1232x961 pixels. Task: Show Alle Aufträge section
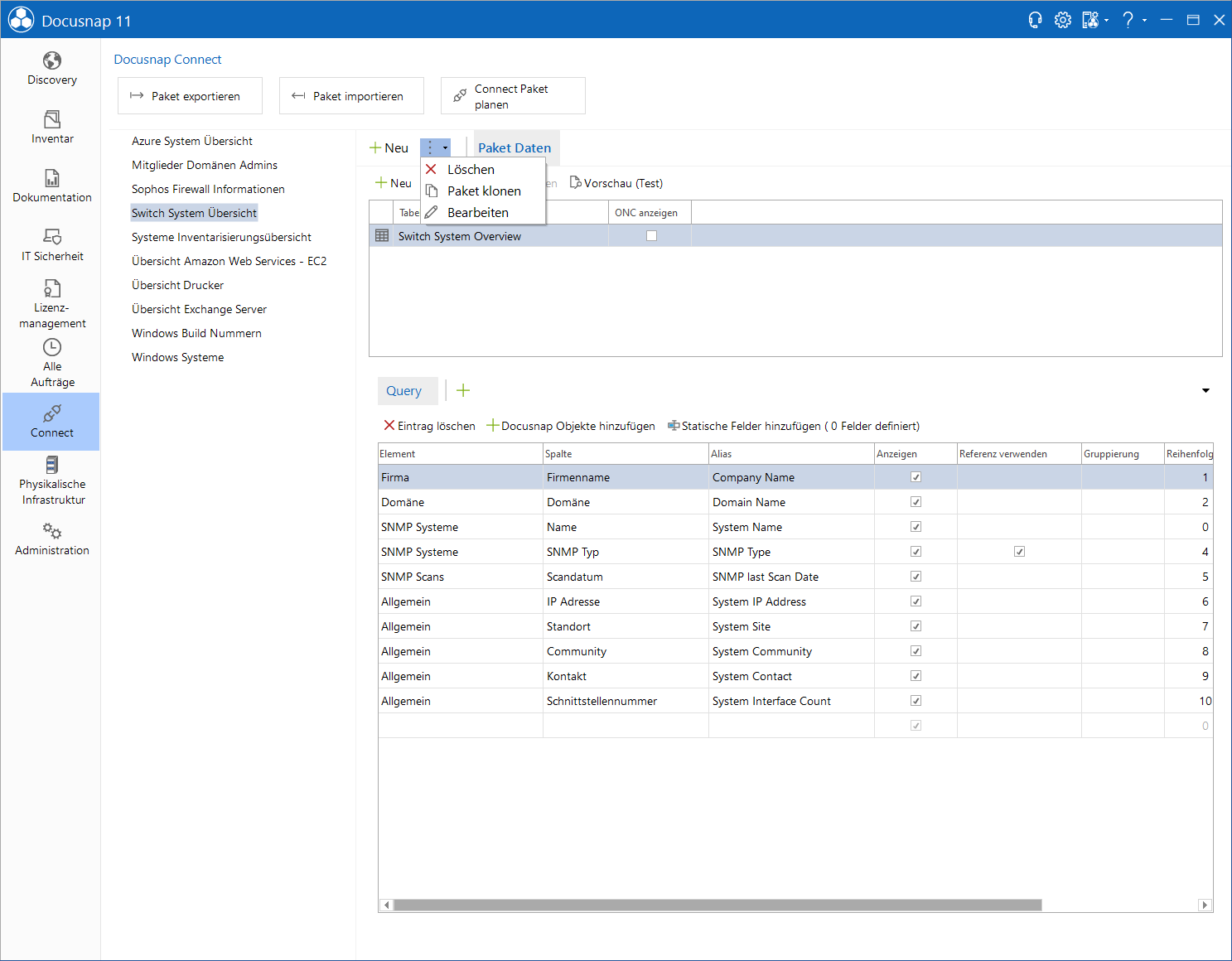pyautogui.click(x=51, y=363)
